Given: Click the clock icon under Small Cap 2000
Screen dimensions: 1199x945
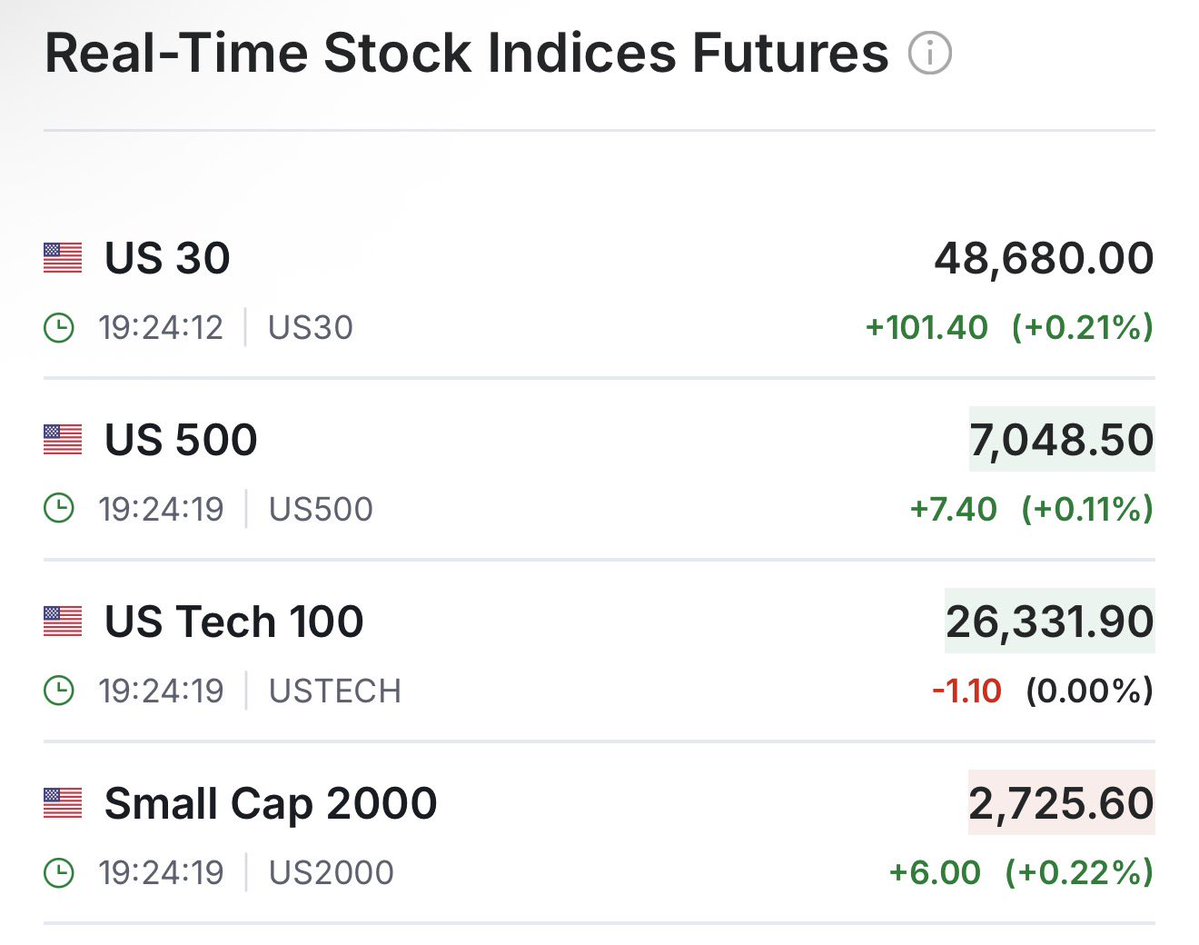Looking at the screenshot, I should [59, 872].
